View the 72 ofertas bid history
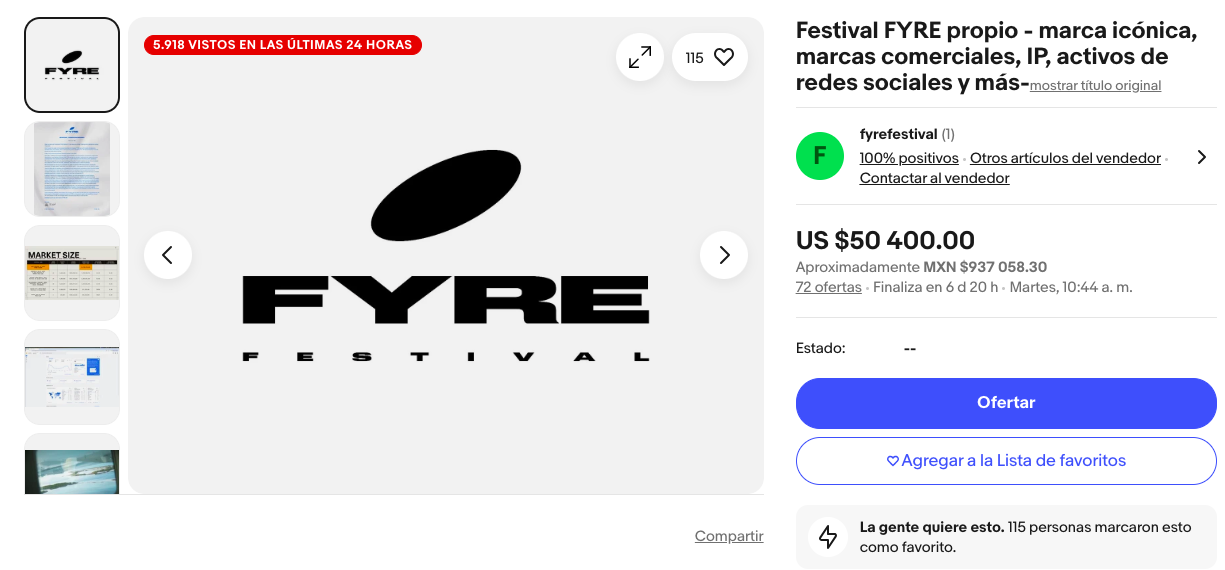Screen dimensions: 1225x570 pyautogui.click(x=828, y=287)
